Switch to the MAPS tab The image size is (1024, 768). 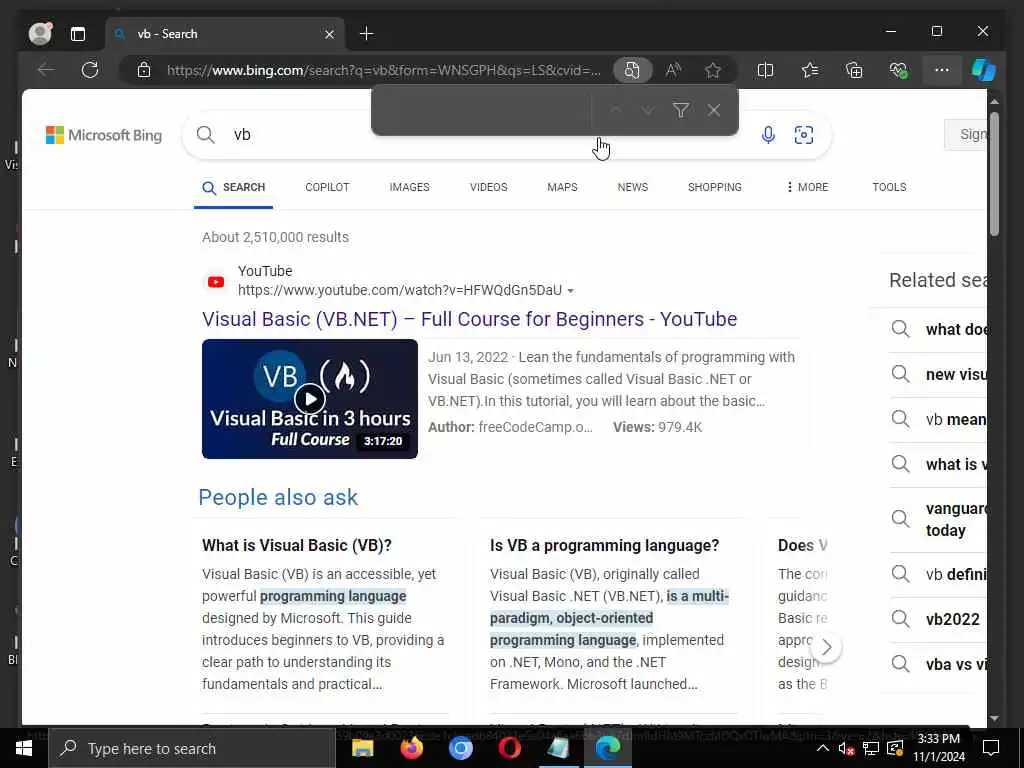562,187
